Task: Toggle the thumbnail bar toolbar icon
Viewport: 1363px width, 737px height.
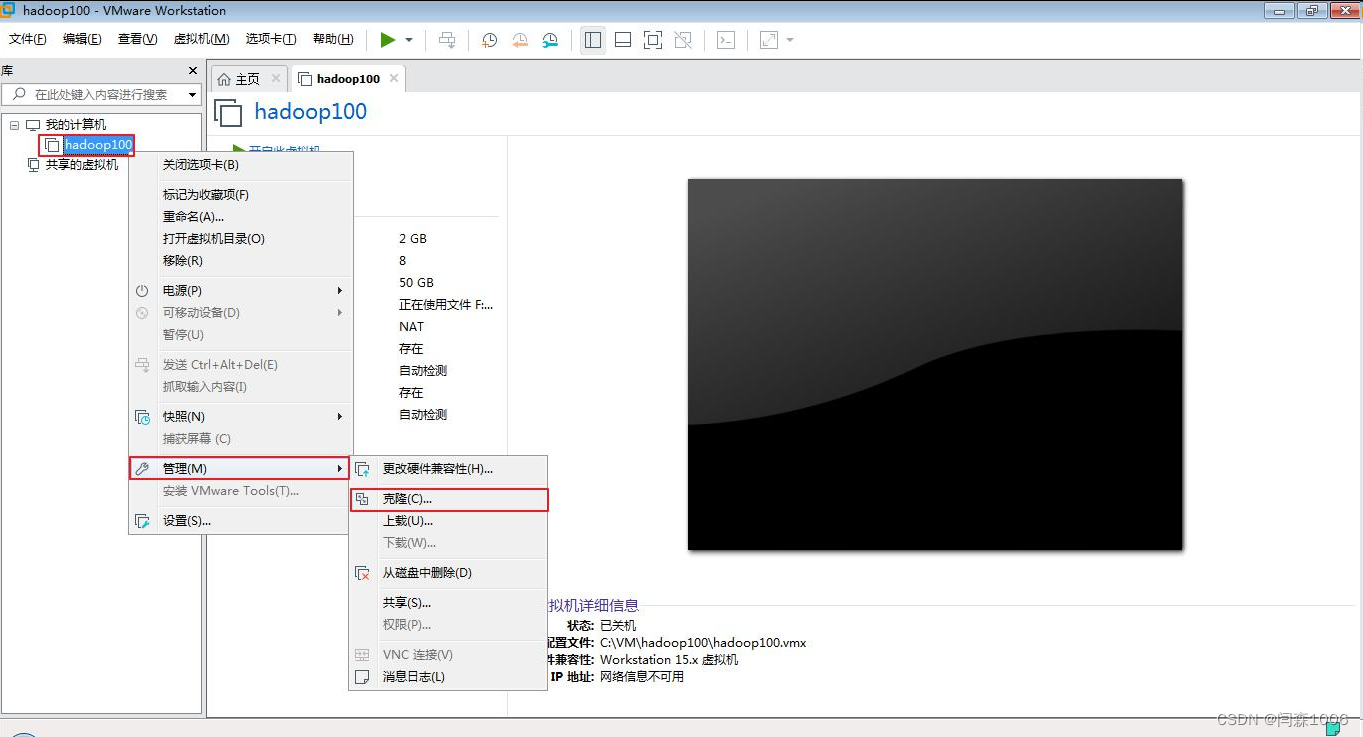Action: click(623, 40)
